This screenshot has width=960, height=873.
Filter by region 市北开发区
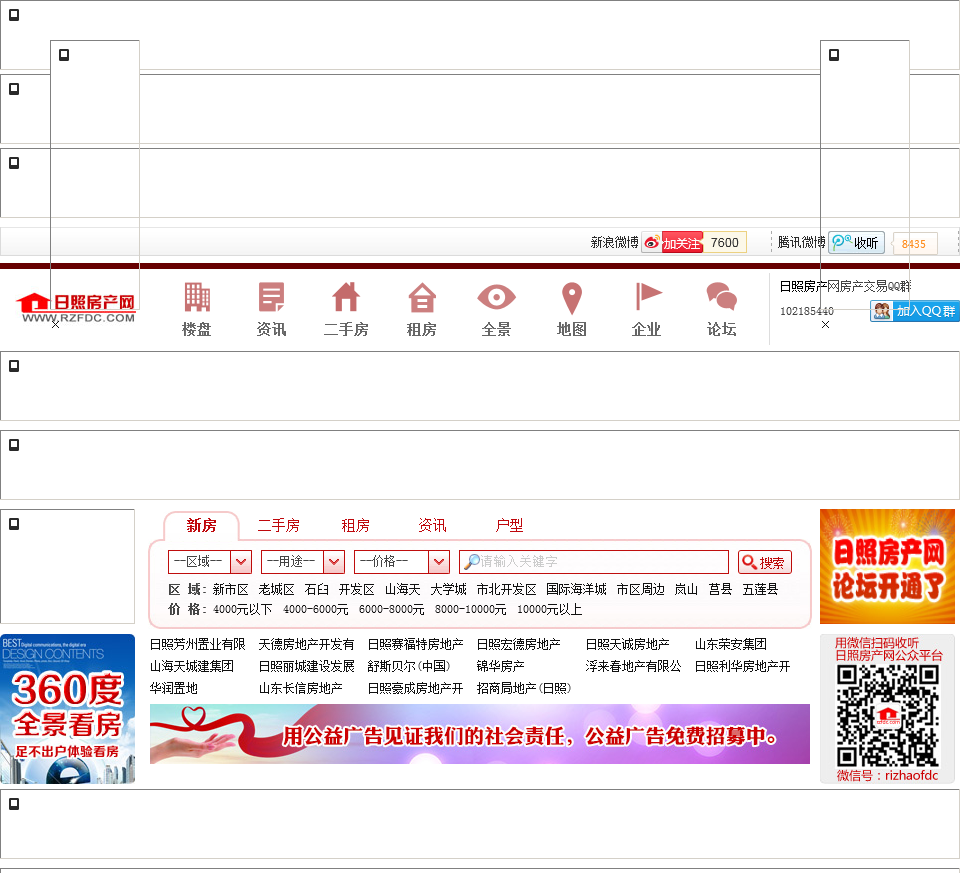coord(507,590)
